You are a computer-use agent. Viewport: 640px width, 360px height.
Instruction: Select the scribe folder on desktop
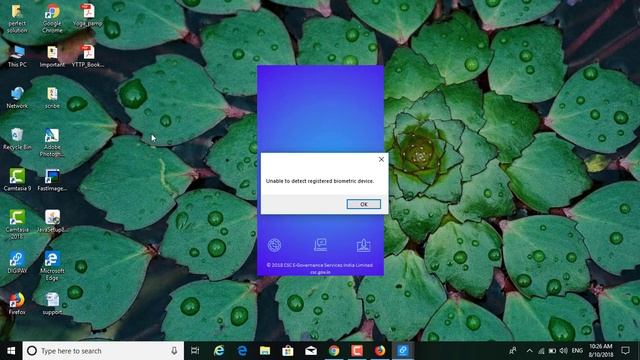pyautogui.click(x=52, y=98)
